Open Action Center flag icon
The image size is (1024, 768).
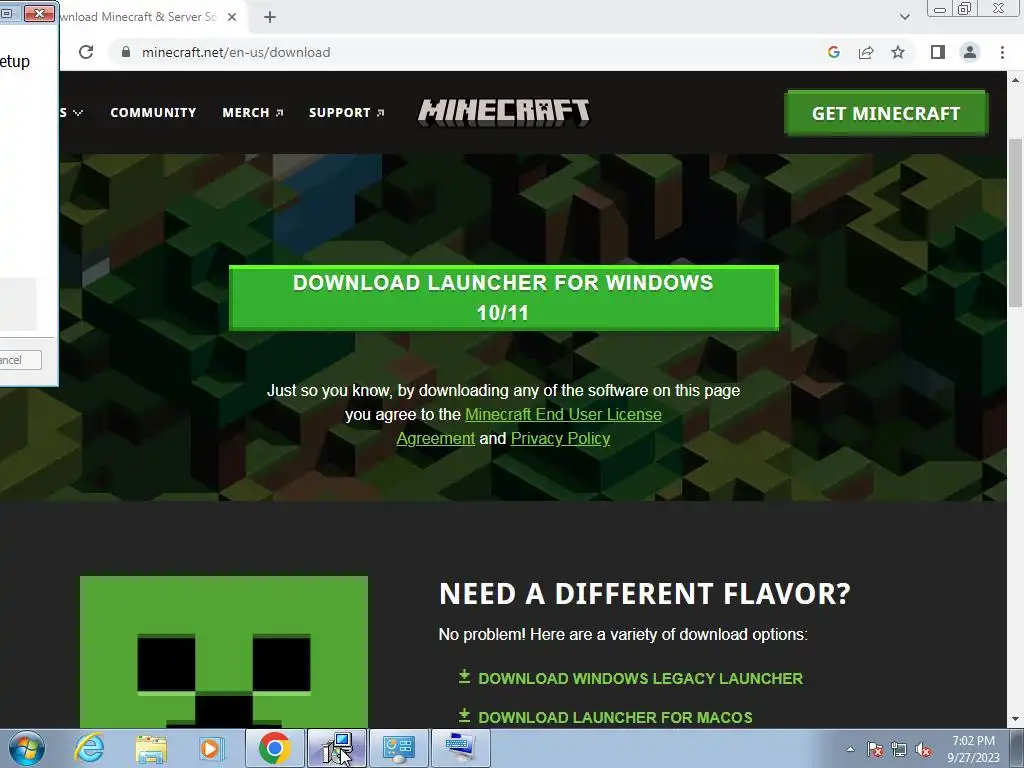click(875, 749)
